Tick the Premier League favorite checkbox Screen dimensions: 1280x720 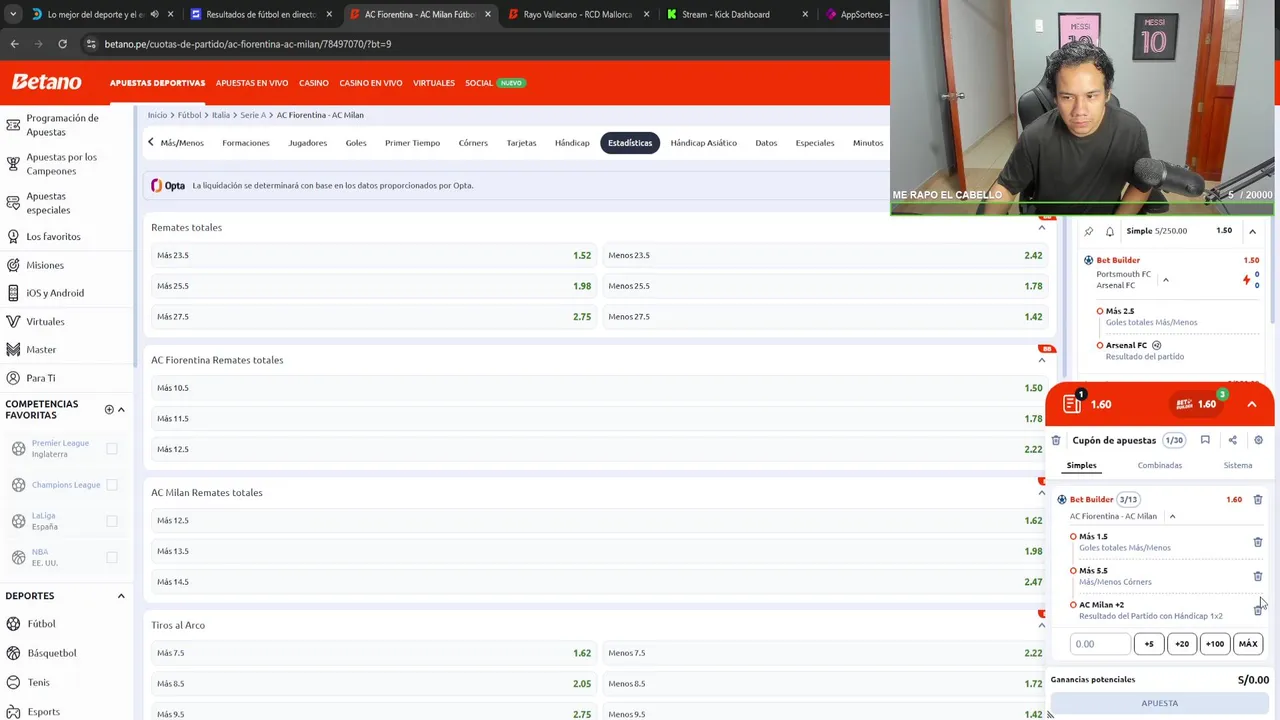tap(112, 449)
